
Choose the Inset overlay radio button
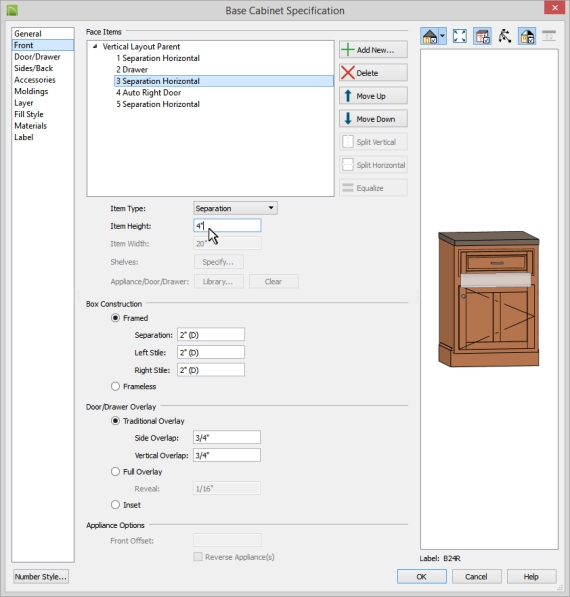(x=115, y=505)
